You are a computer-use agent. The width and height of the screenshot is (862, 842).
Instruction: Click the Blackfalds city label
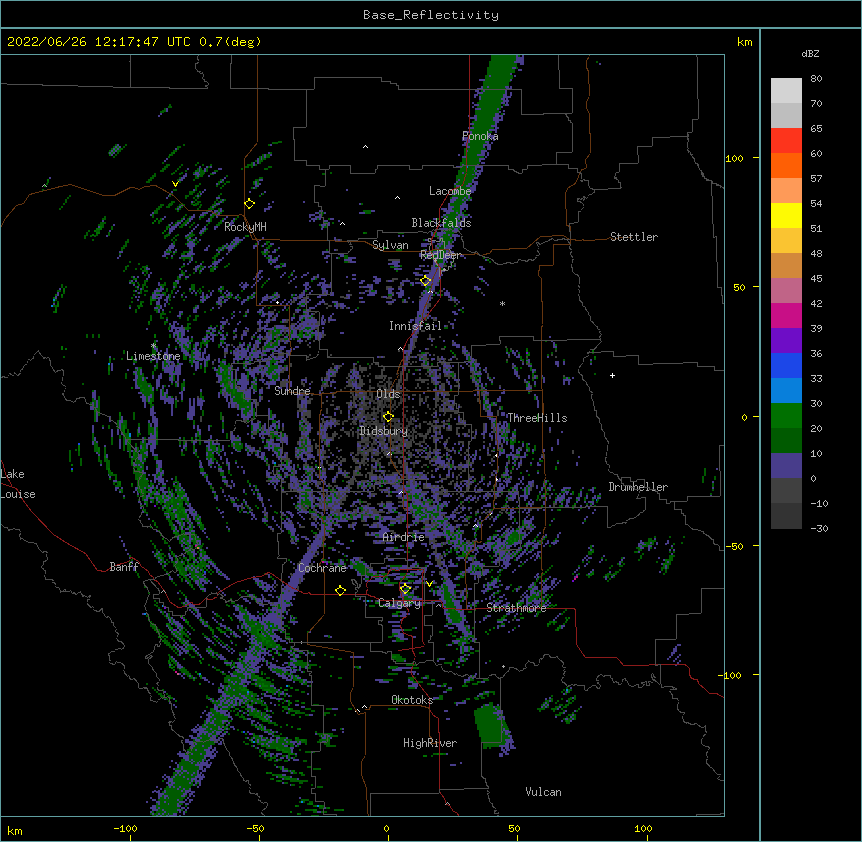coord(441,223)
